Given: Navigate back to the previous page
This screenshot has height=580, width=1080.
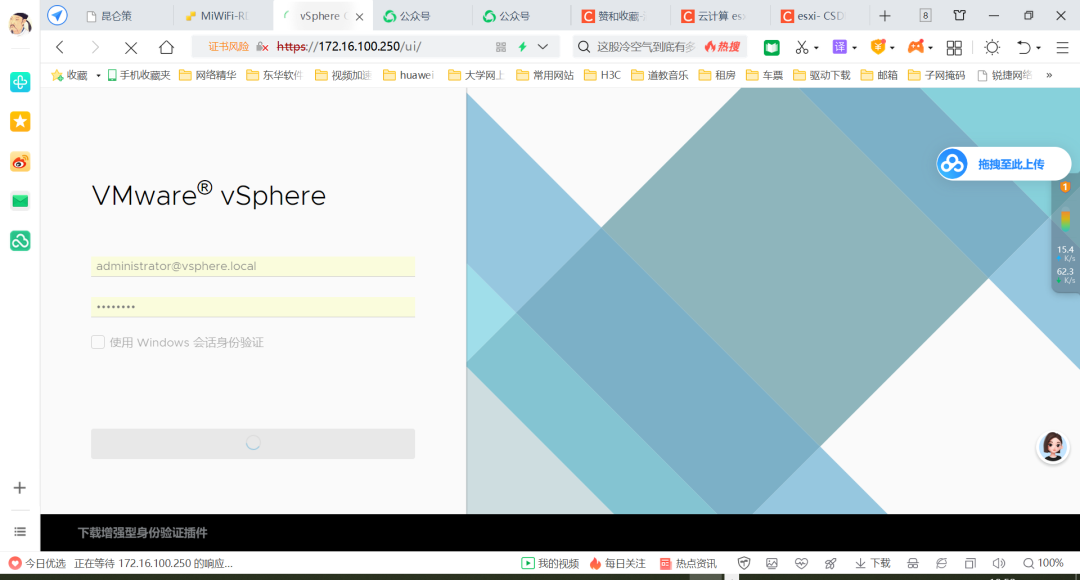Looking at the screenshot, I should 60,47.
